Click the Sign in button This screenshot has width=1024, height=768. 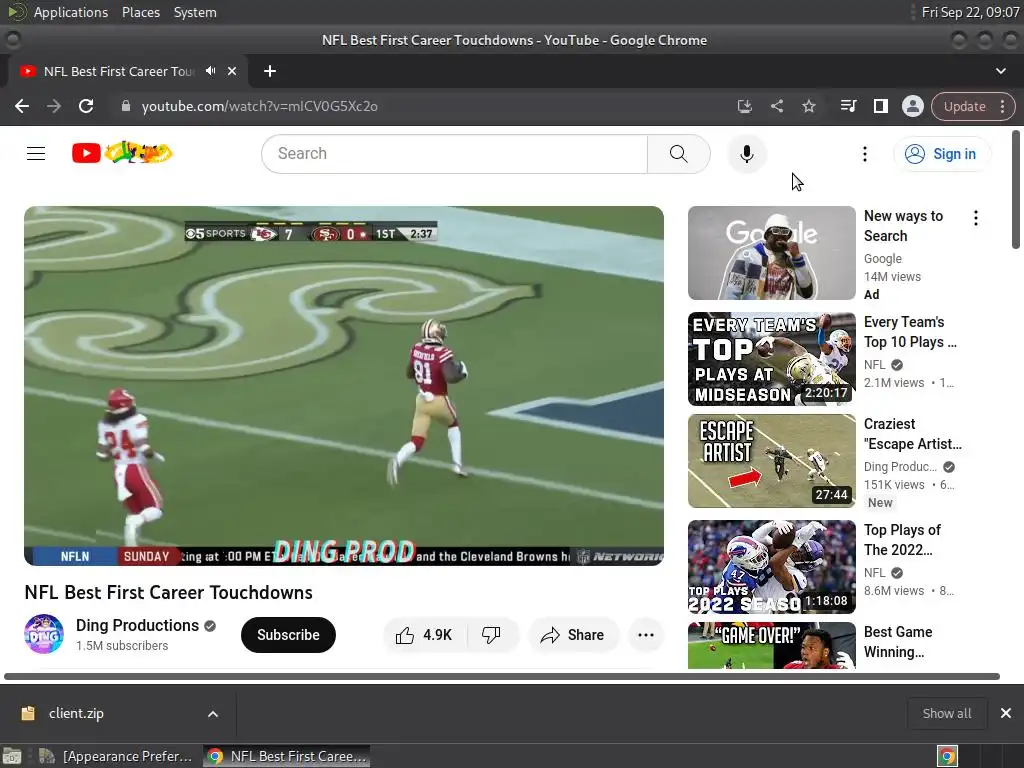point(941,154)
